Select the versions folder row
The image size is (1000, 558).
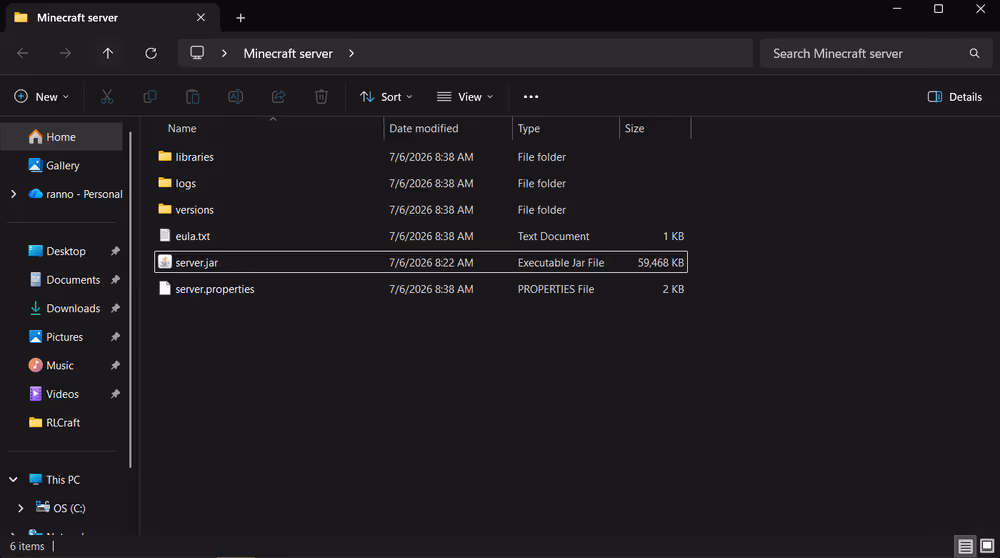(x=421, y=210)
